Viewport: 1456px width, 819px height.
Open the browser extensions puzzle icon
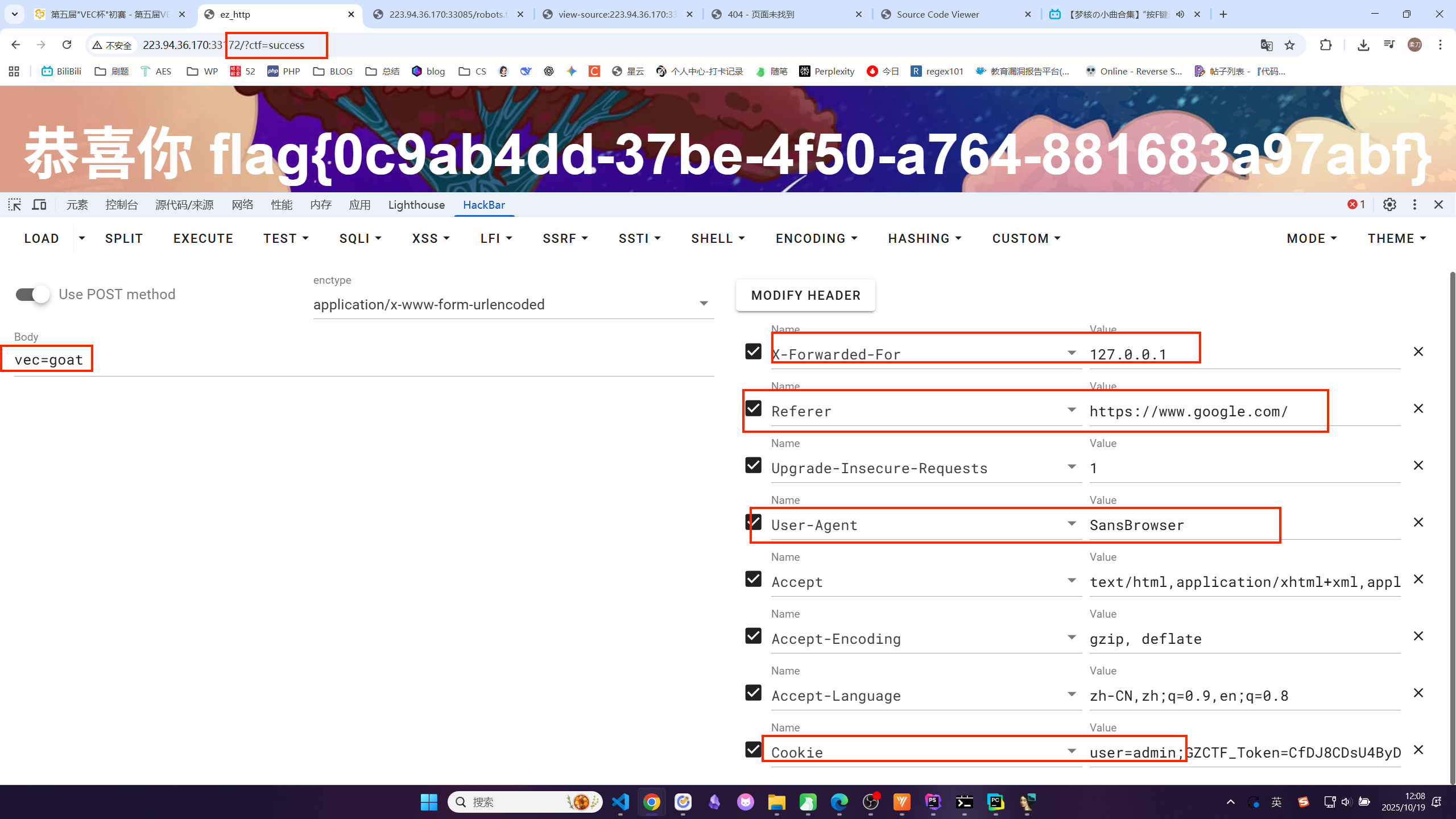[1325, 45]
